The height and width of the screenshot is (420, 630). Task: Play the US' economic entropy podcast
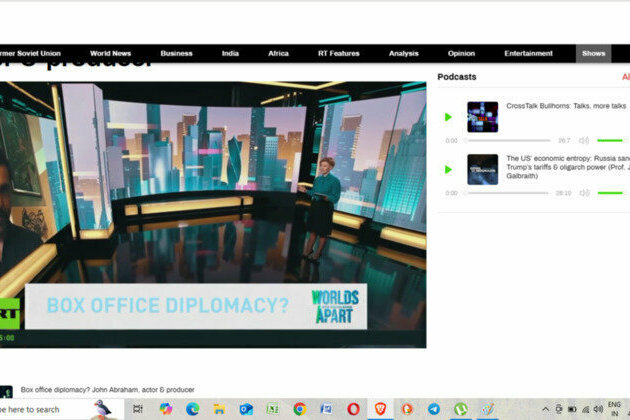448,170
